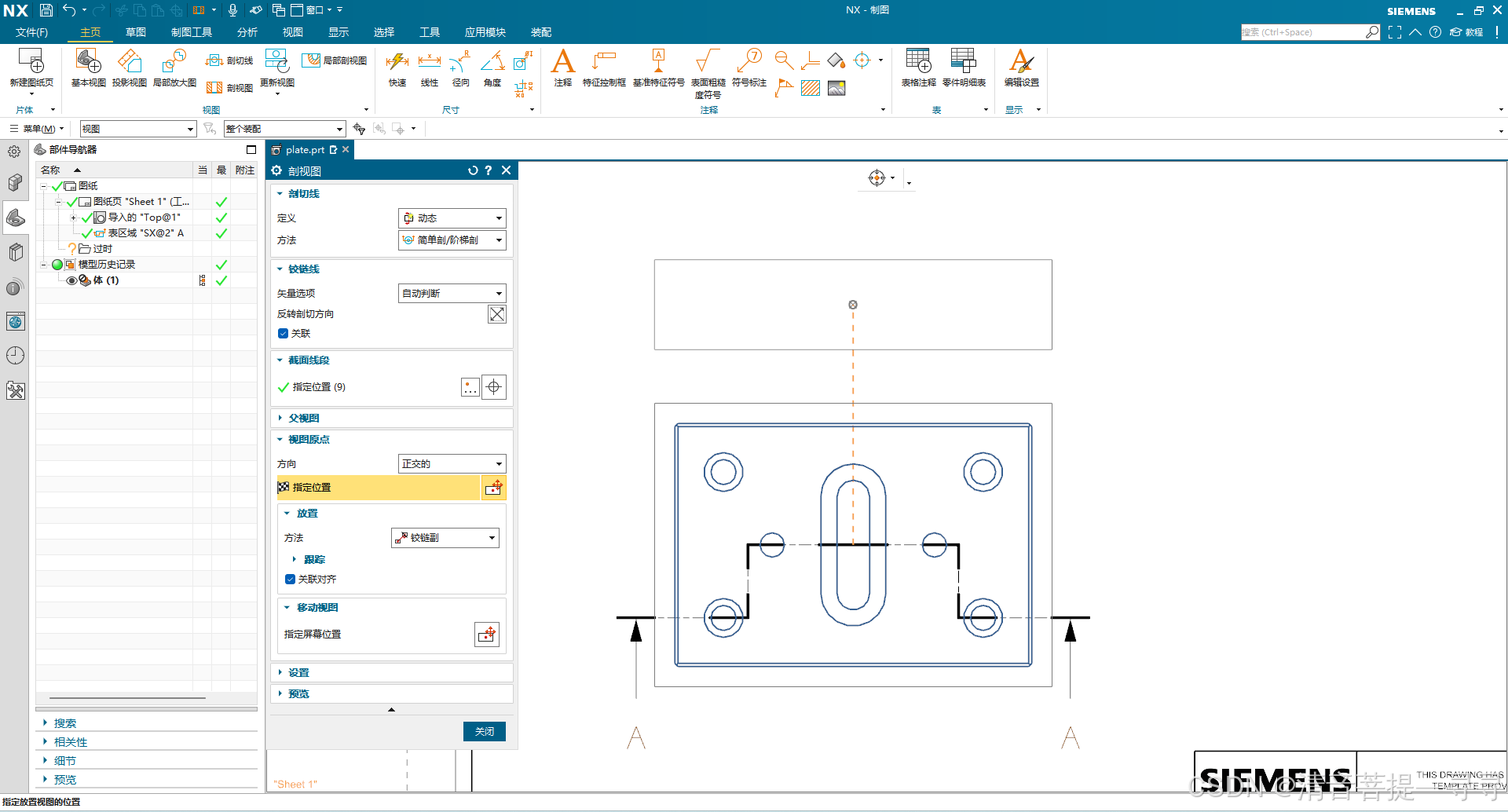Expand the 相关性 panel in navigator
This screenshot has width=1508, height=812.
pos(70,742)
